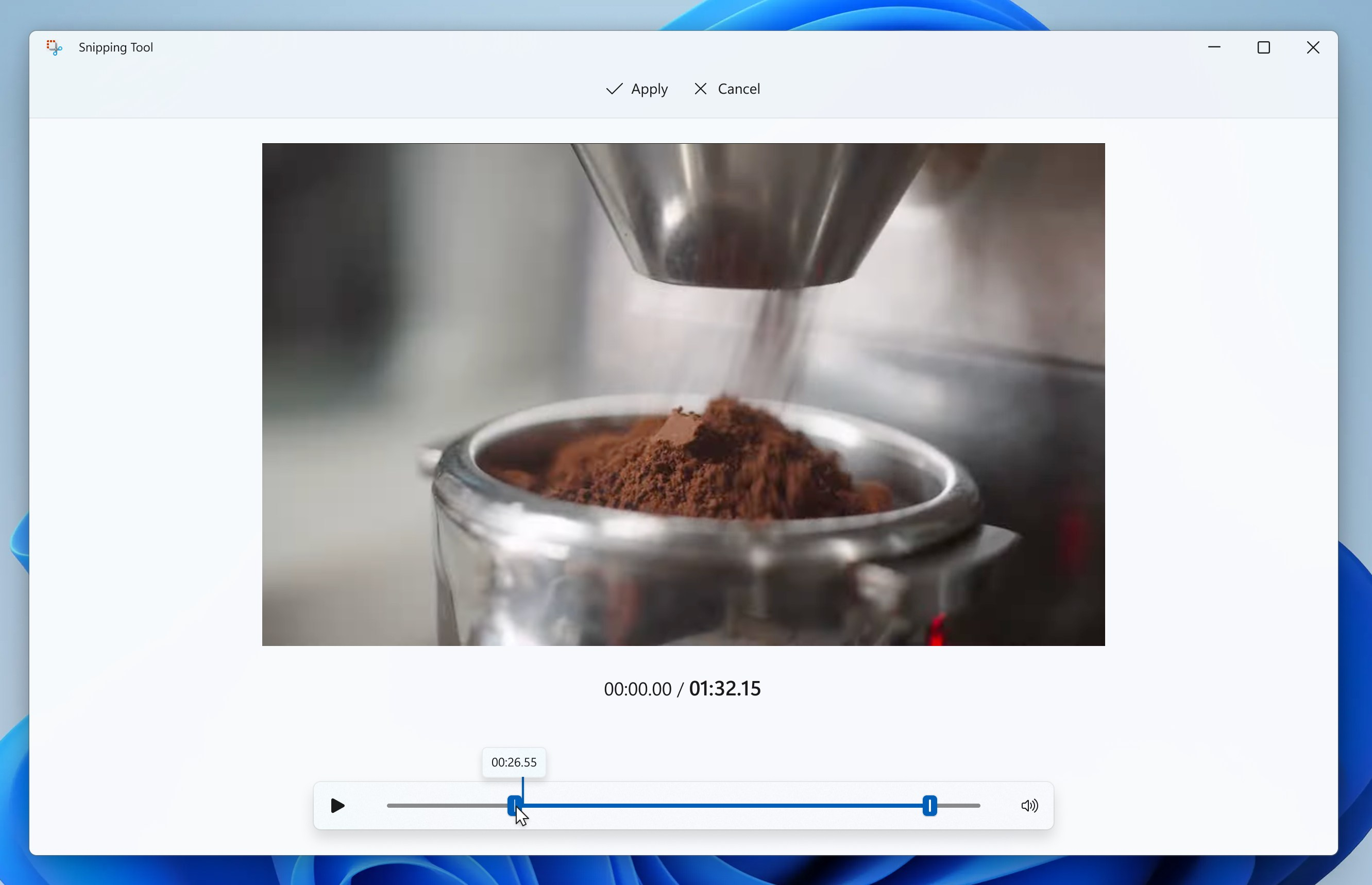Click the video preview thumbnail
The height and width of the screenshot is (885, 1372).
(683, 394)
